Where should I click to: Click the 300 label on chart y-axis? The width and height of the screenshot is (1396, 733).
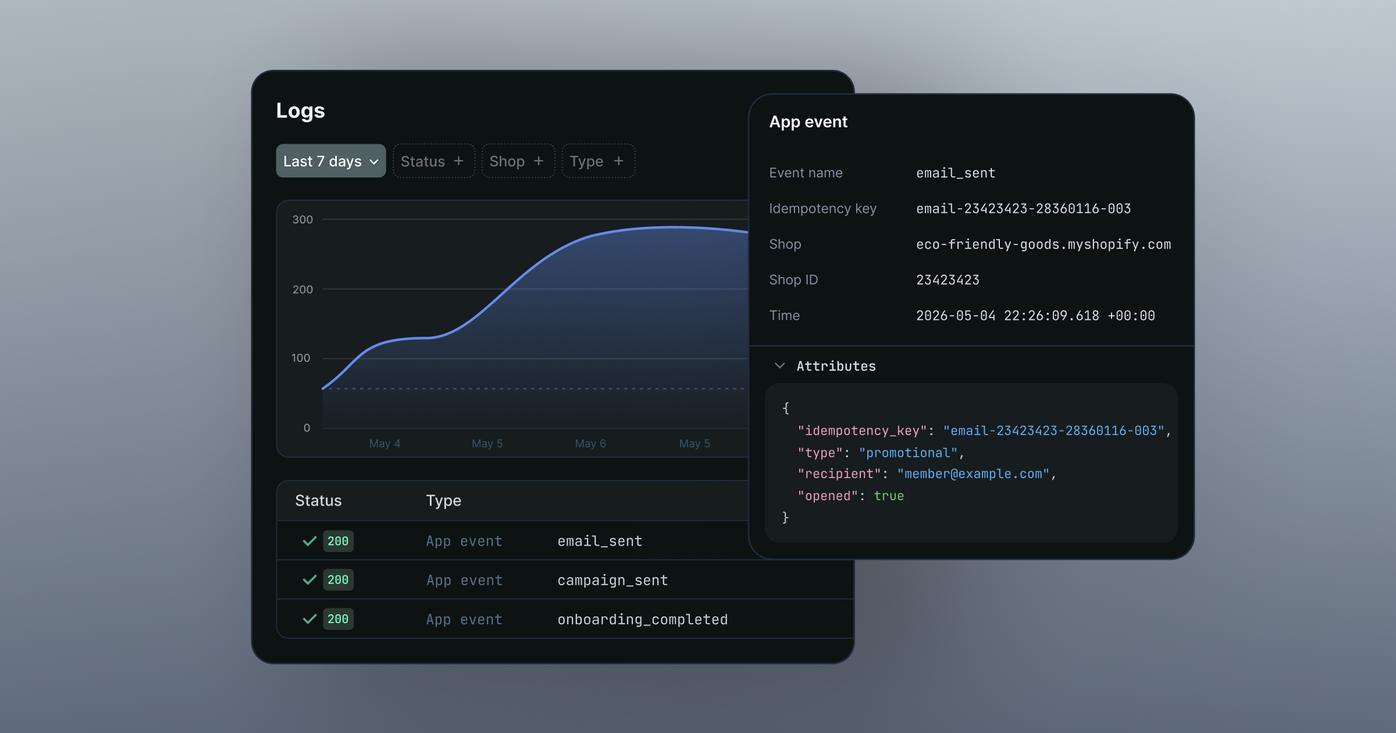[302, 220]
